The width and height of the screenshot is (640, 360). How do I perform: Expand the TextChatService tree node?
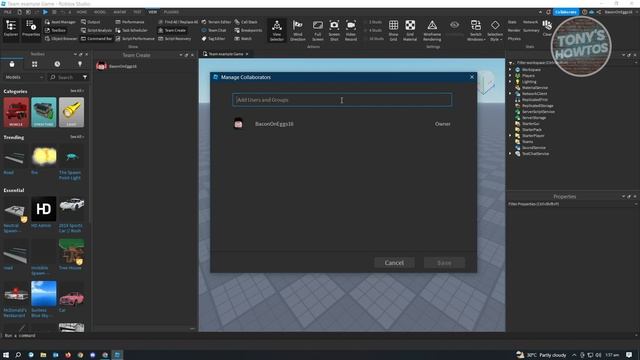[510, 153]
